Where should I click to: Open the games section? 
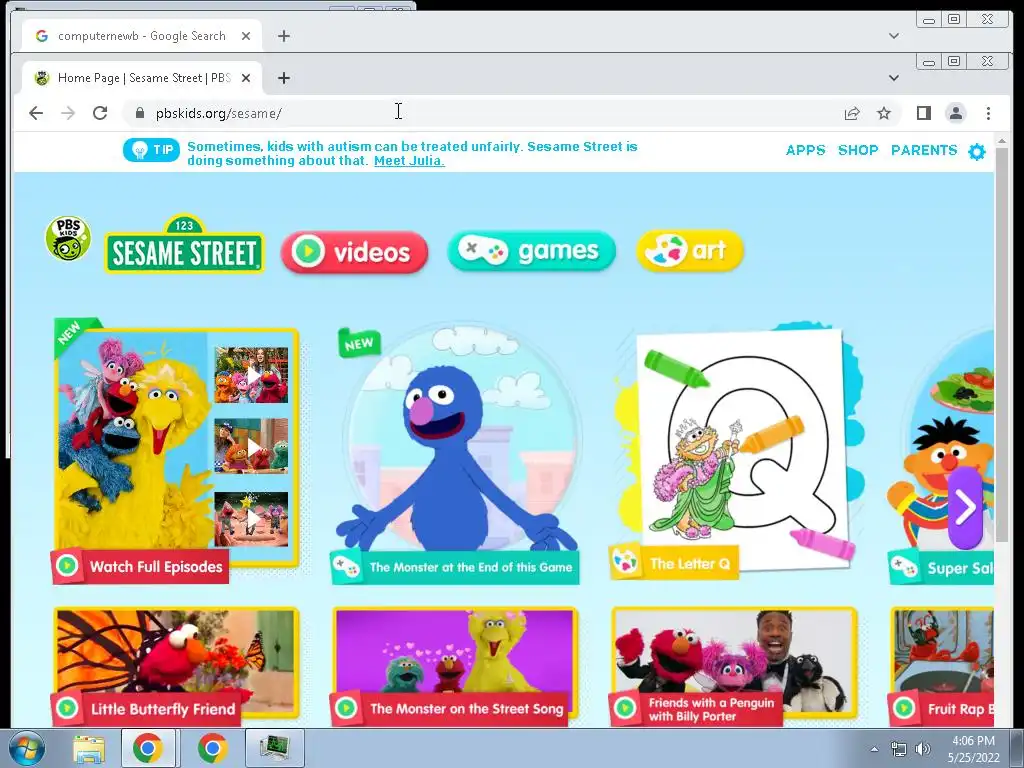tap(532, 251)
